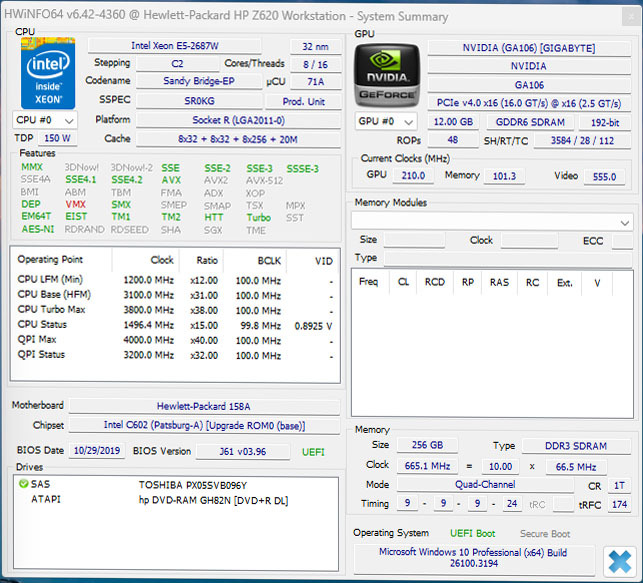
Task: Click the Freq column header in memory table
Action: pyautogui.click(x=368, y=282)
